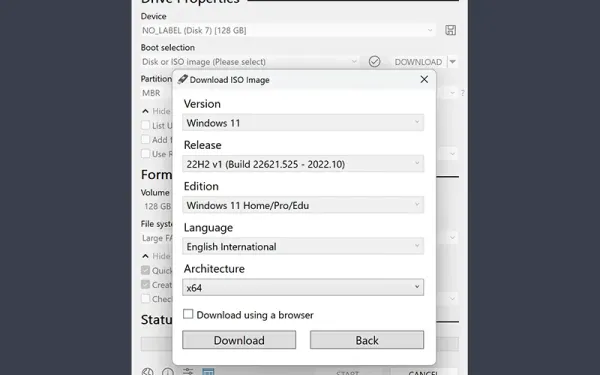Screen dimensions: 600x375
Task: Toggle the Quick format checkbox
Action: (145, 270)
